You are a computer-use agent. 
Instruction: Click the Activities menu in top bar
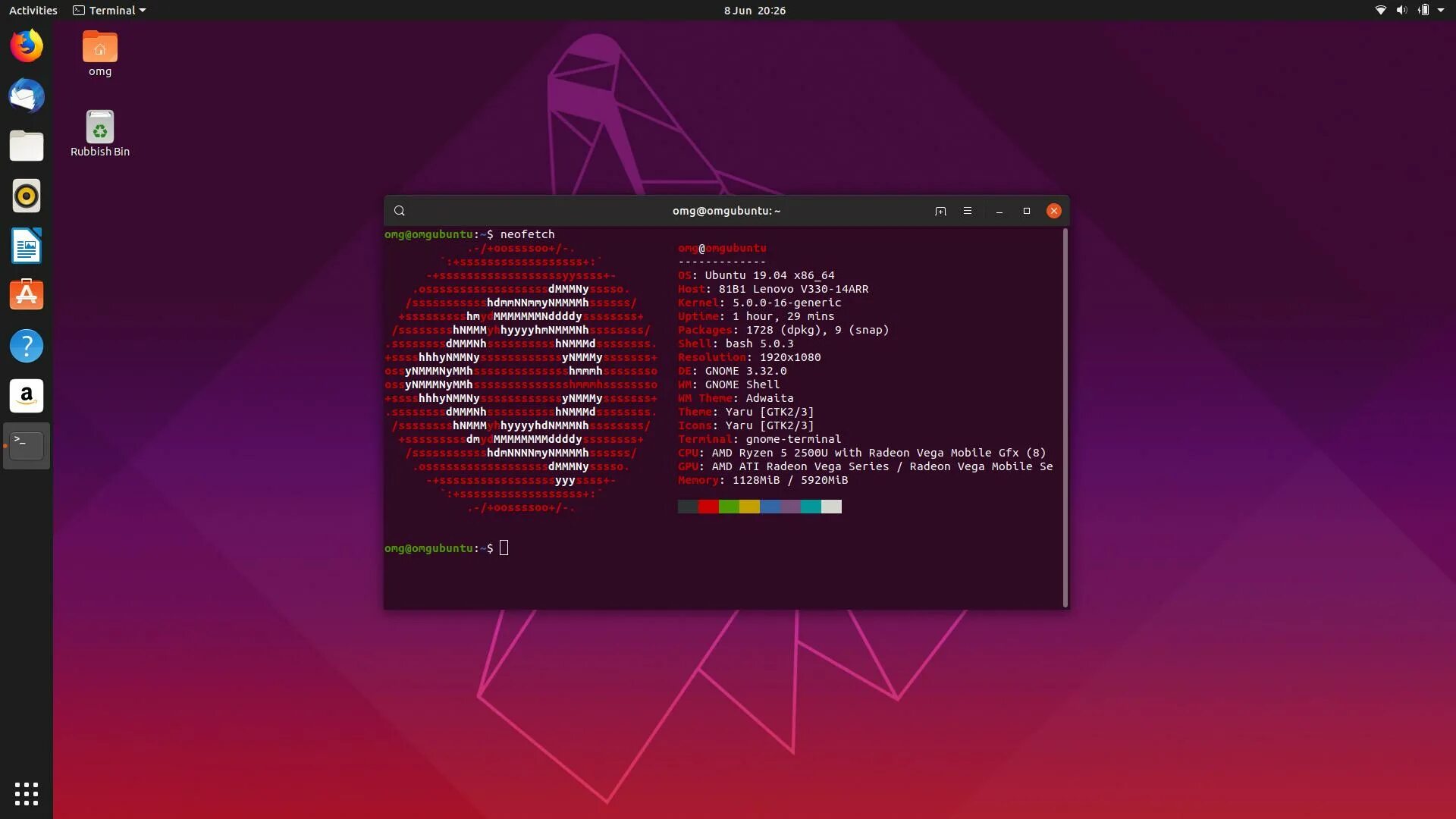pyautogui.click(x=32, y=10)
